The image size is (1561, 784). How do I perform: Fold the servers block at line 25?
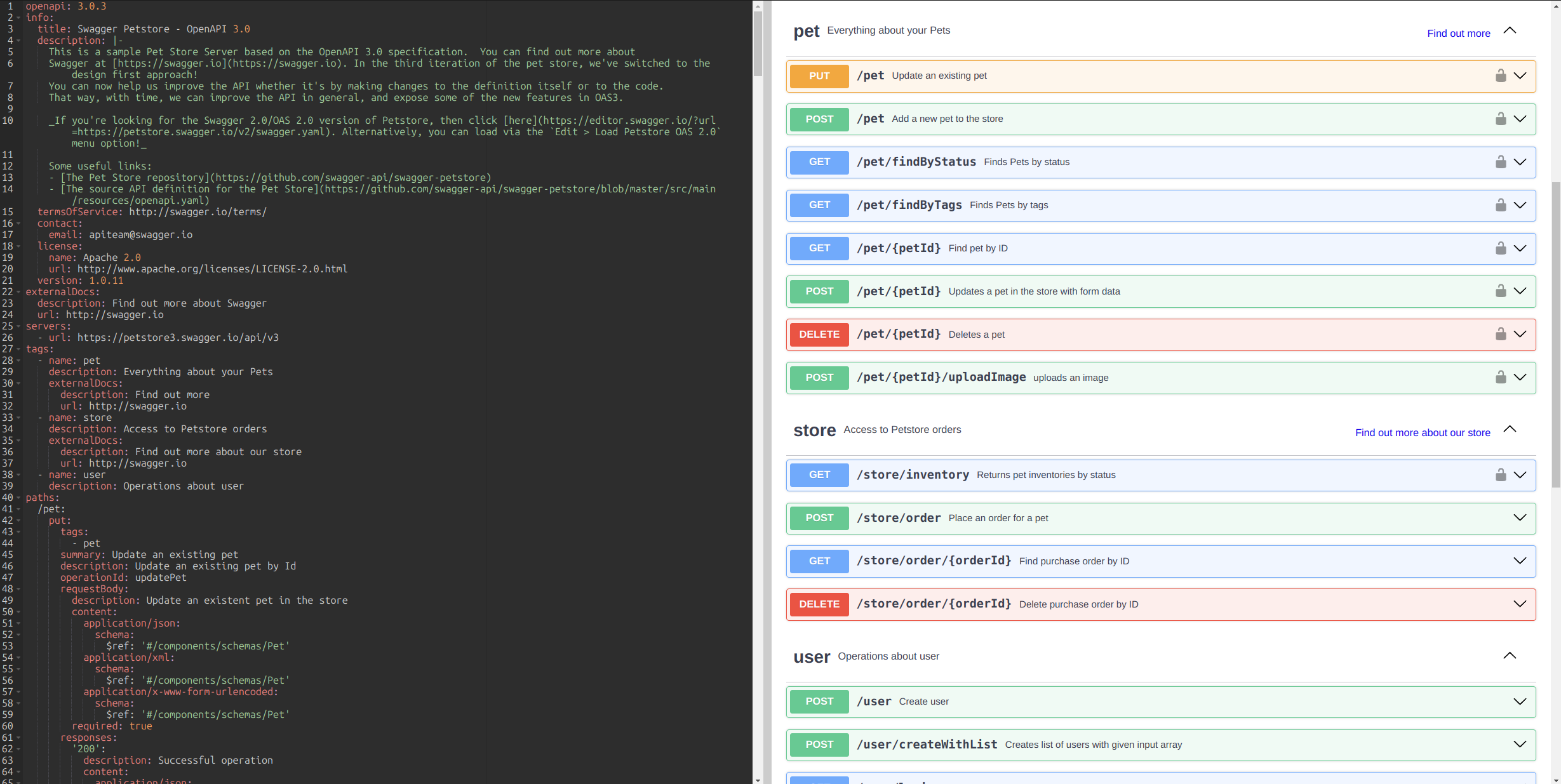19,326
